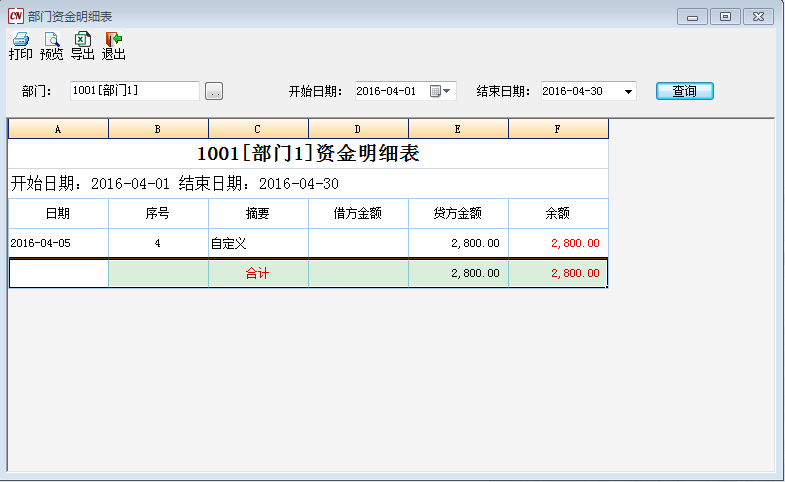Image resolution: width=785 pixels, height=482 pixels.
Task: Click the 打印 print icon
Action: (21, 46)
